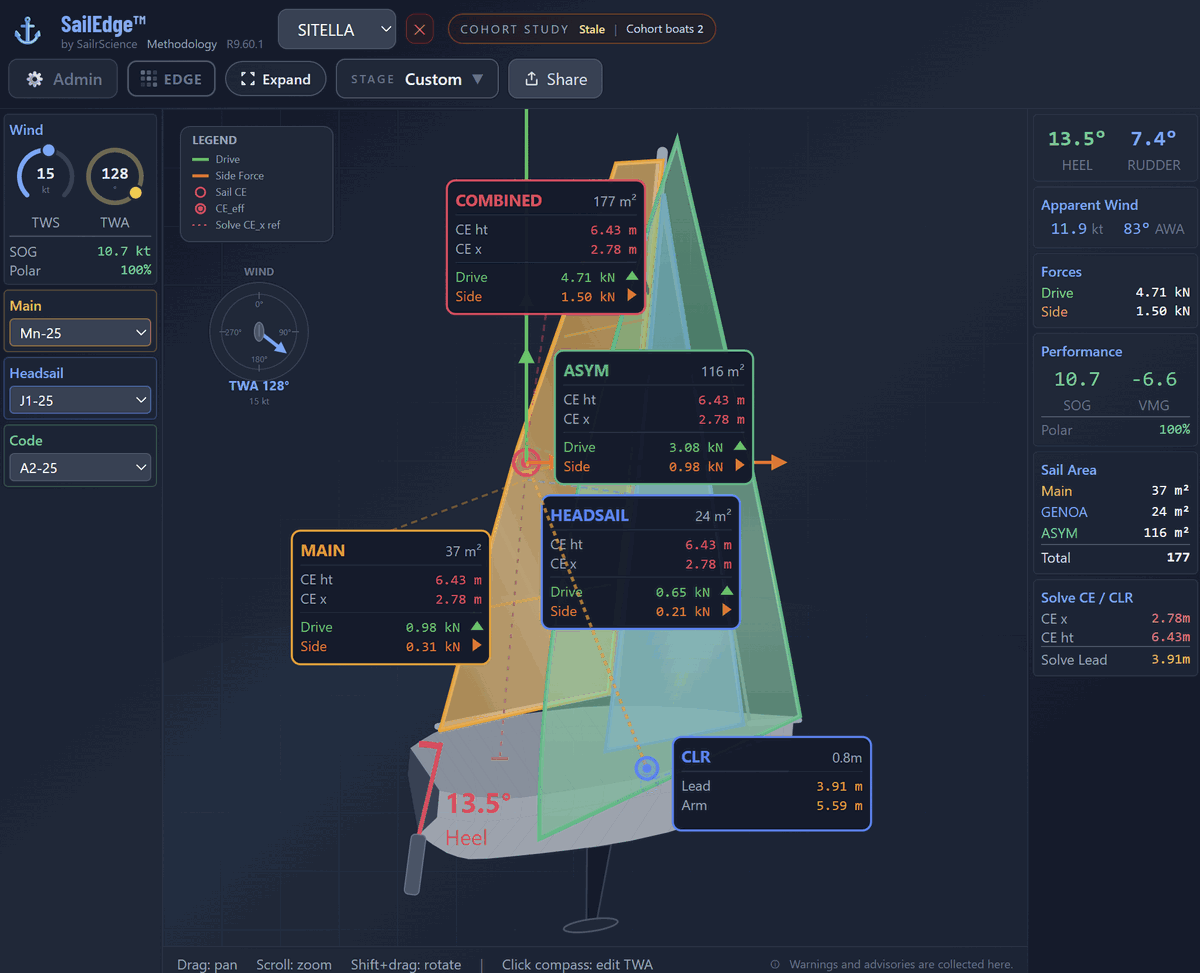The height and width of the screenshot is (973, 1200).
Task: Click the blue CLR marker on the hull
Action: point(647,768)
